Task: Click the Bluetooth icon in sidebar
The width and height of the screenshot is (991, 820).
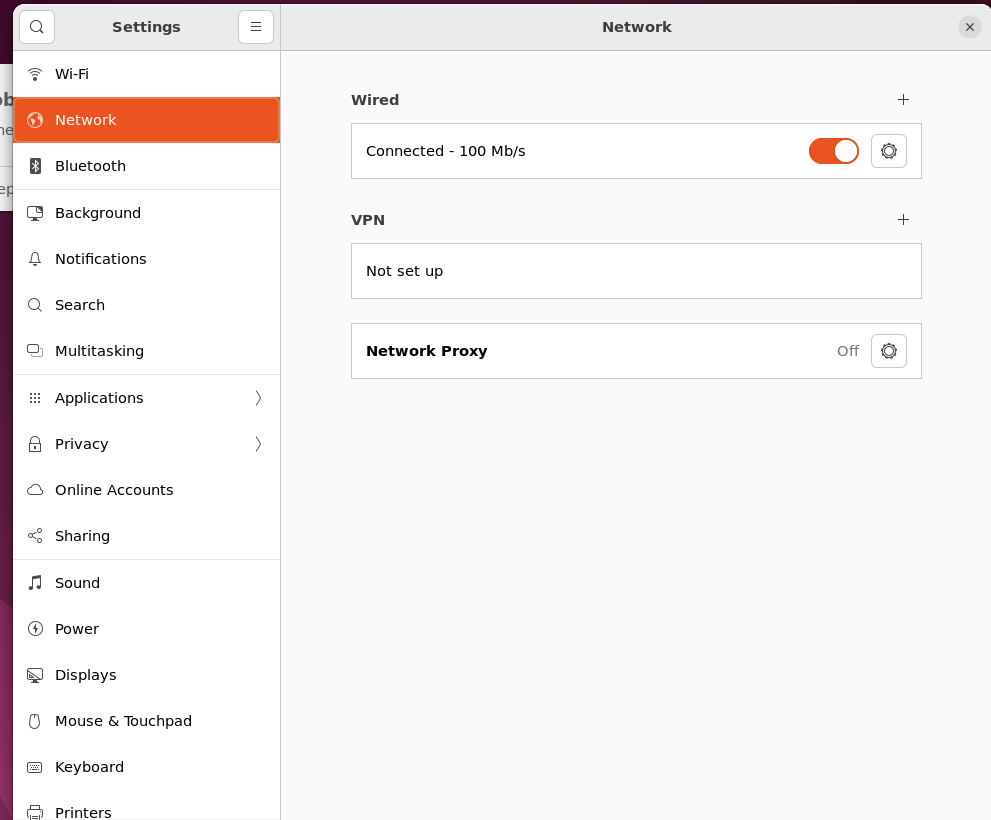Action: click(35, 166)
